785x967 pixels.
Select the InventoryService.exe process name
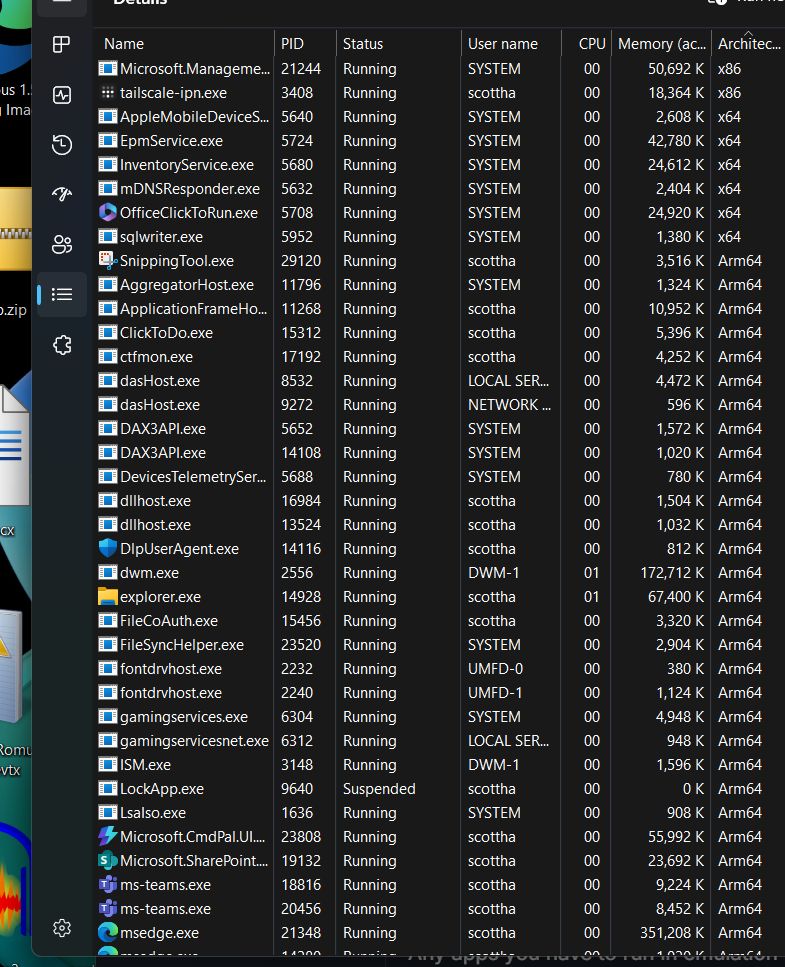pos(187,165)
